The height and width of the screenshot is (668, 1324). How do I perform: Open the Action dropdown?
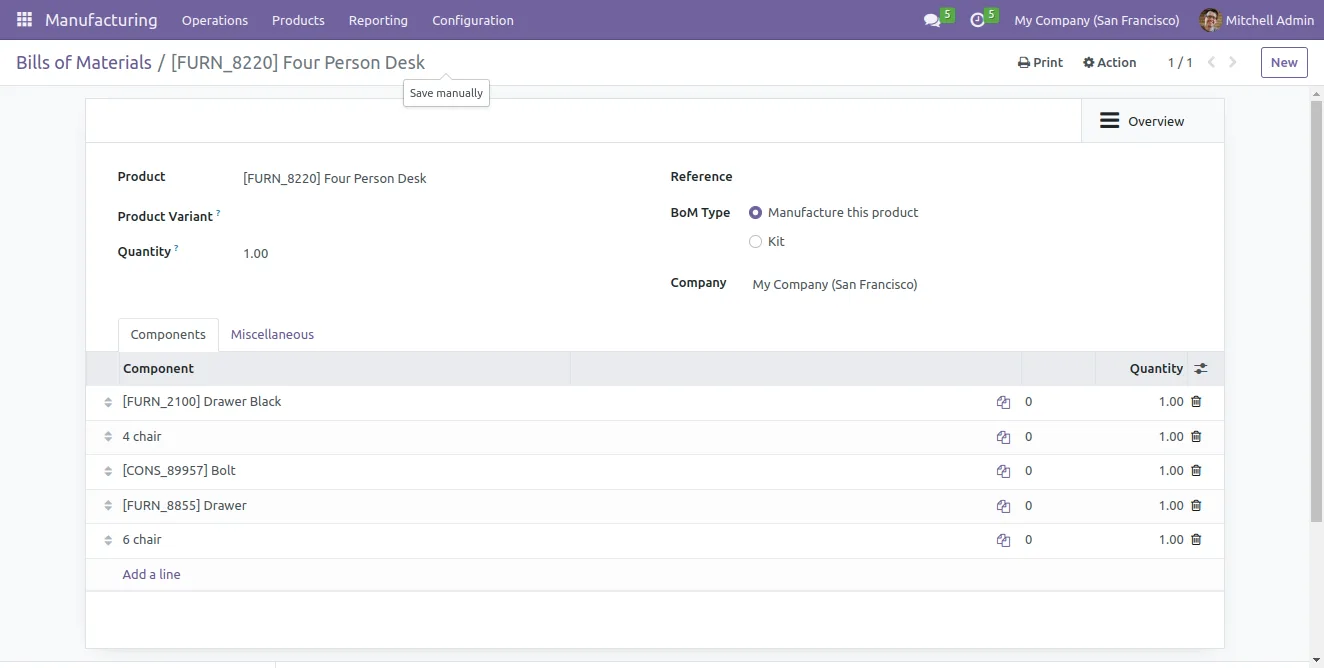[1109, 62]
